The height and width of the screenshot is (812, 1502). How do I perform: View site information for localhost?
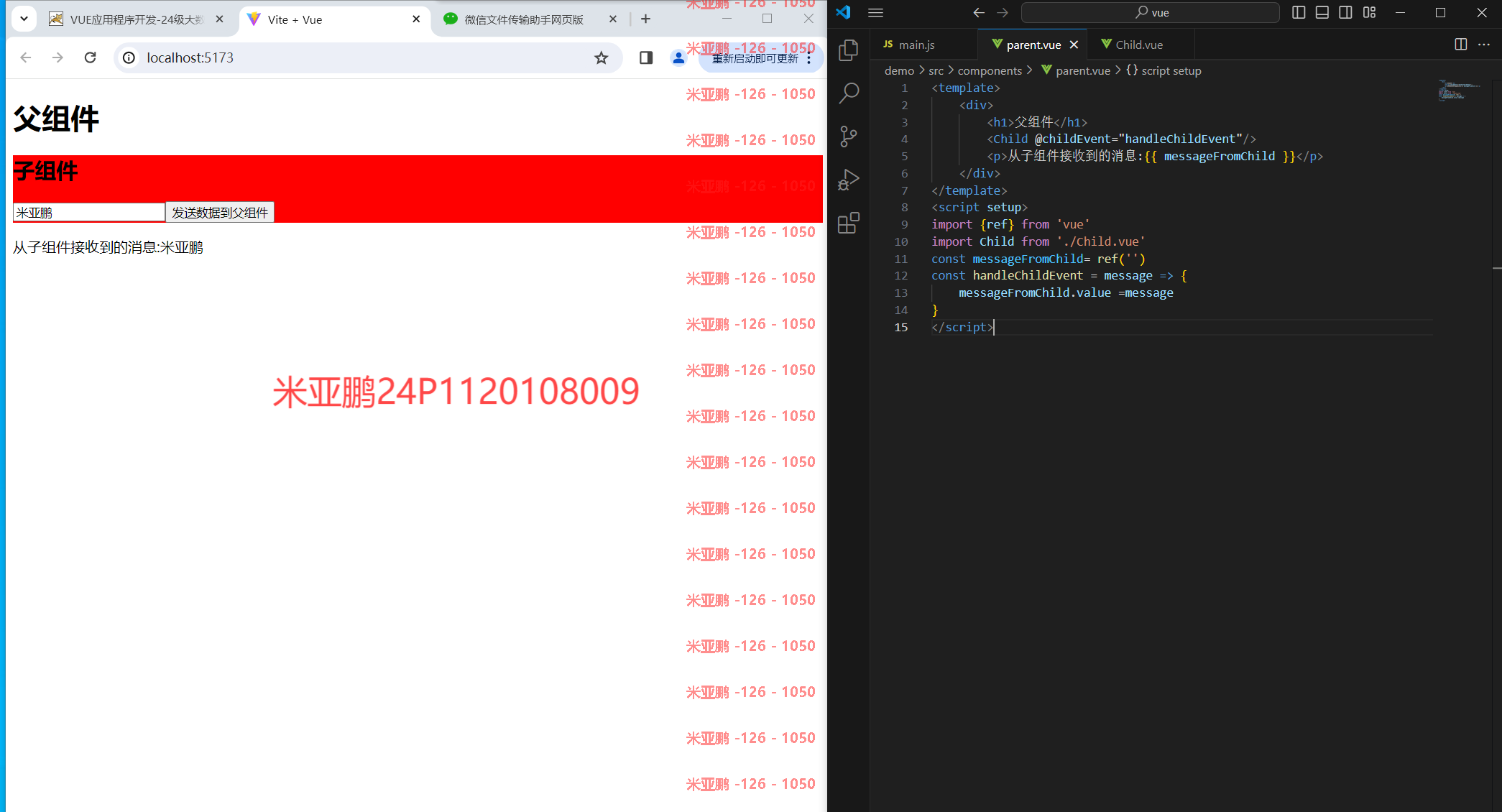click(x=129, y=57)
